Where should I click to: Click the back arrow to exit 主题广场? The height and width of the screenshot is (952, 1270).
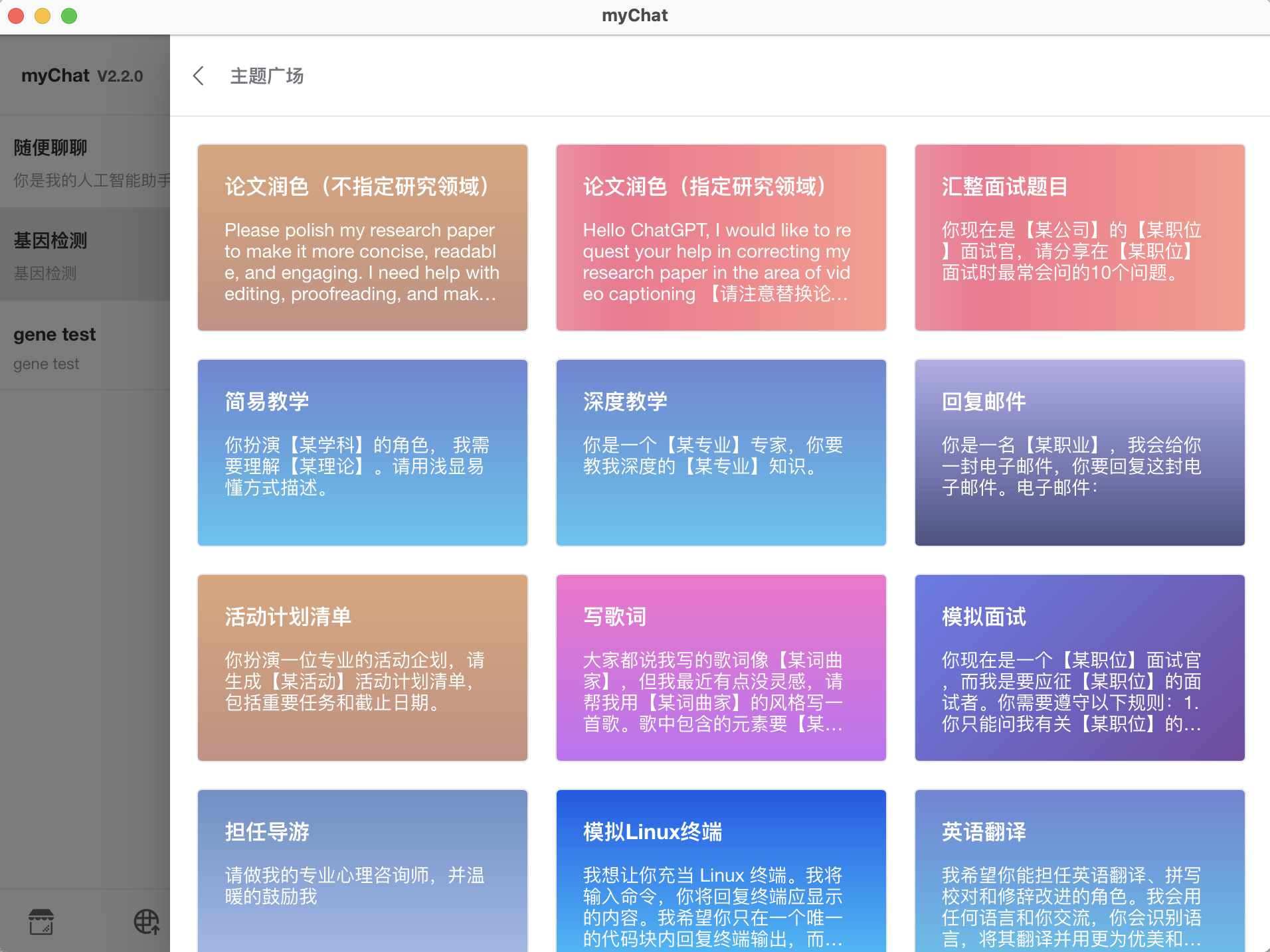198,76
